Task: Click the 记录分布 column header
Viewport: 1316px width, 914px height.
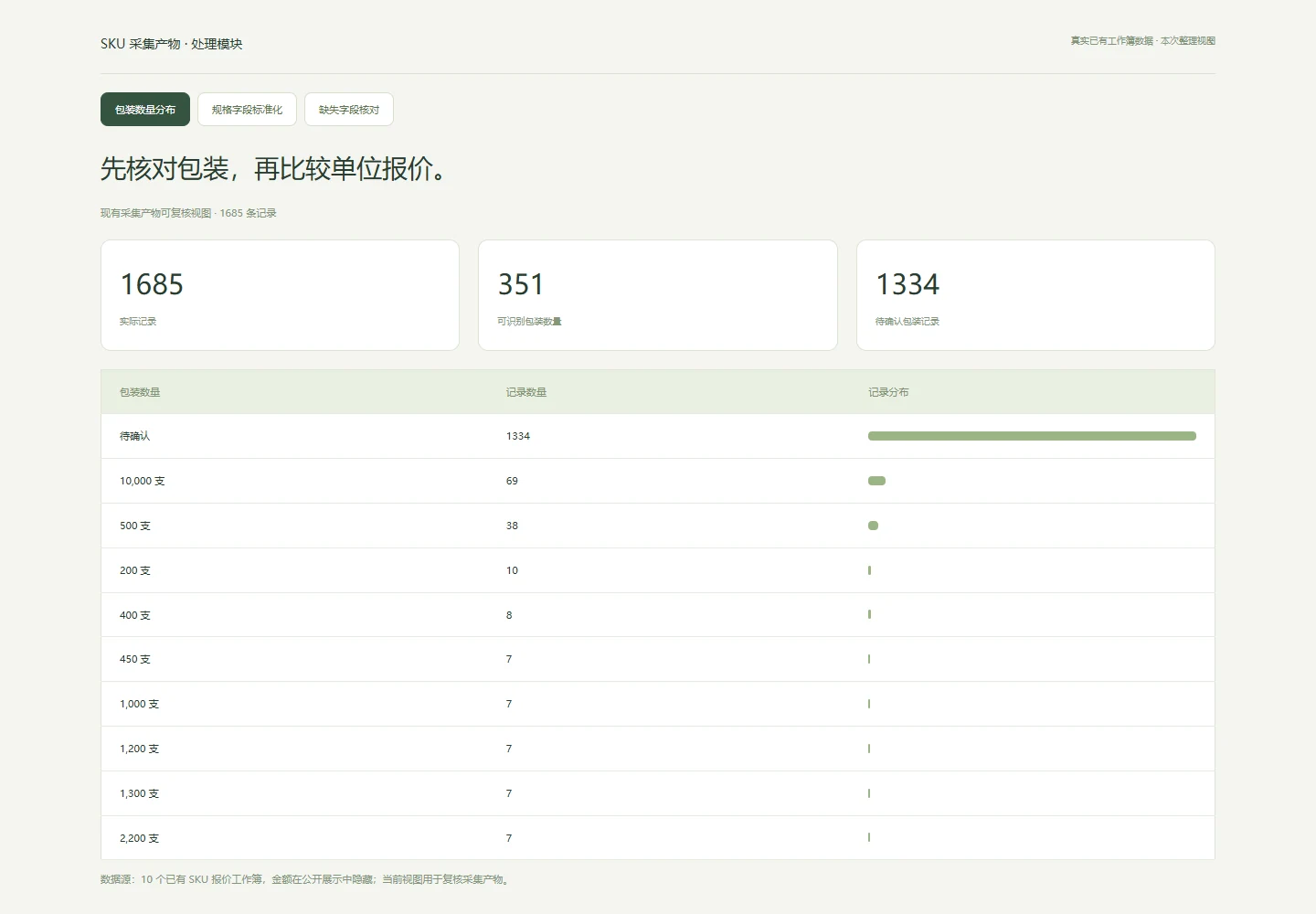Action: pos(888,392)
